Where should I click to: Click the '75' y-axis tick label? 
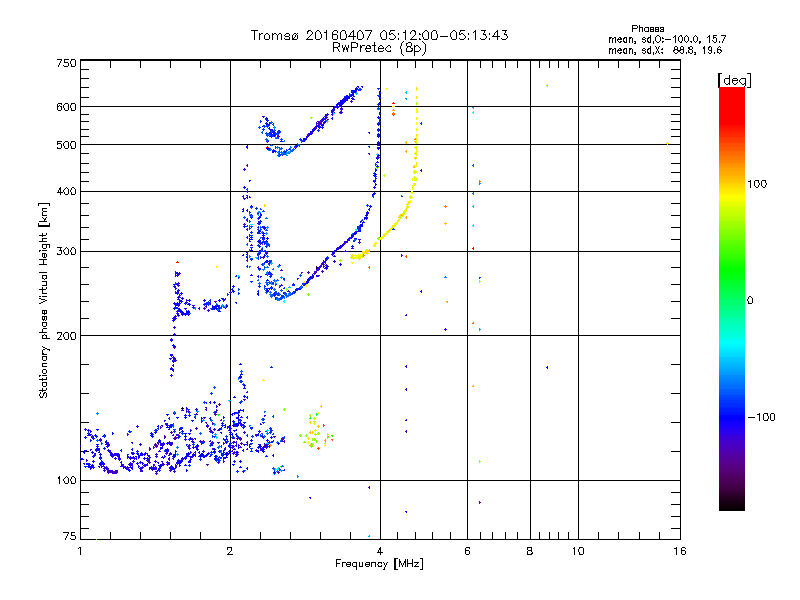click(x=70, y=536)
